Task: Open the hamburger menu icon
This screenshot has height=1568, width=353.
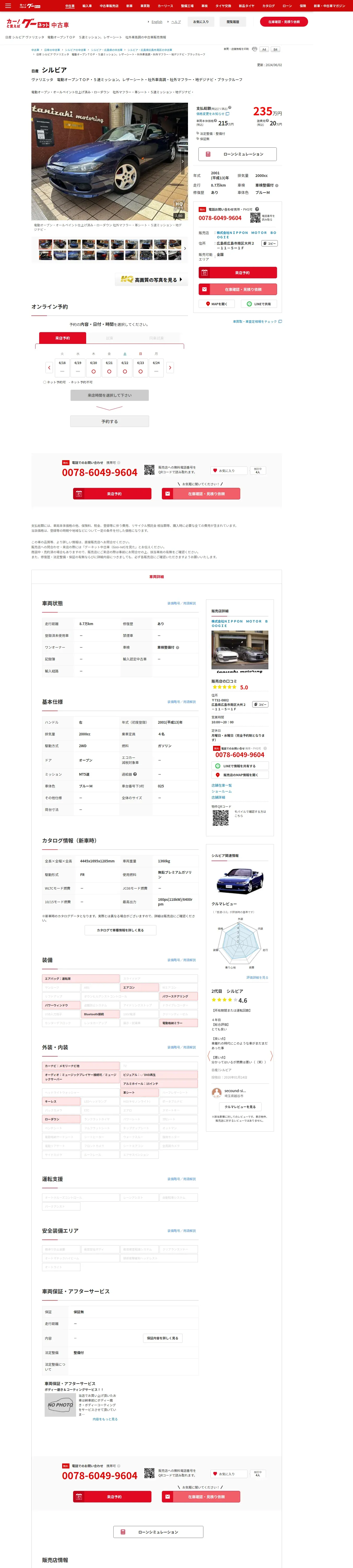Action: click(8, 5)
